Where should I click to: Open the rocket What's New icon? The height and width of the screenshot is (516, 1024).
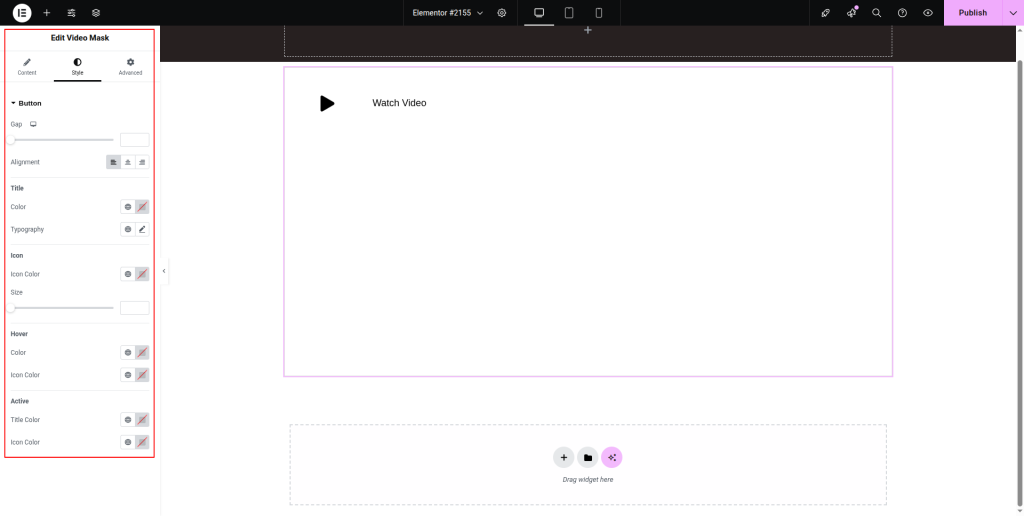[826, 12]
